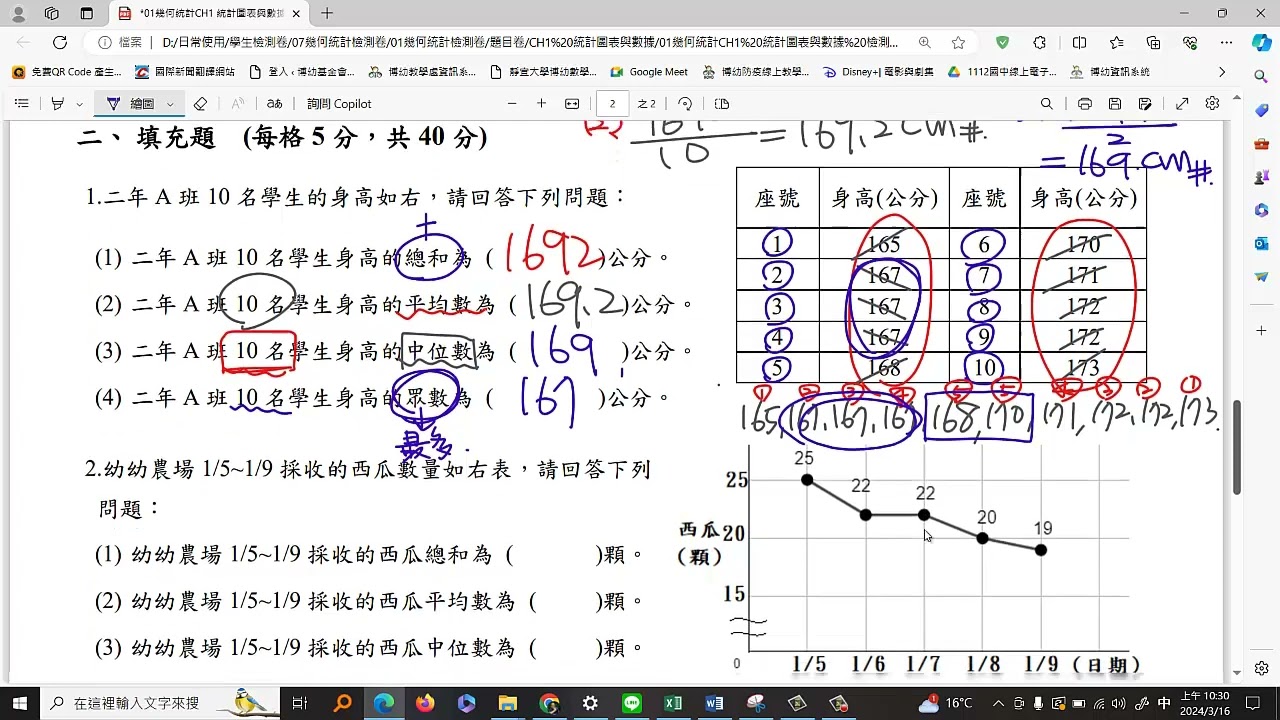
Task: Click Ask Copilot (詢問 Copilot)
Action: [339, 104]
